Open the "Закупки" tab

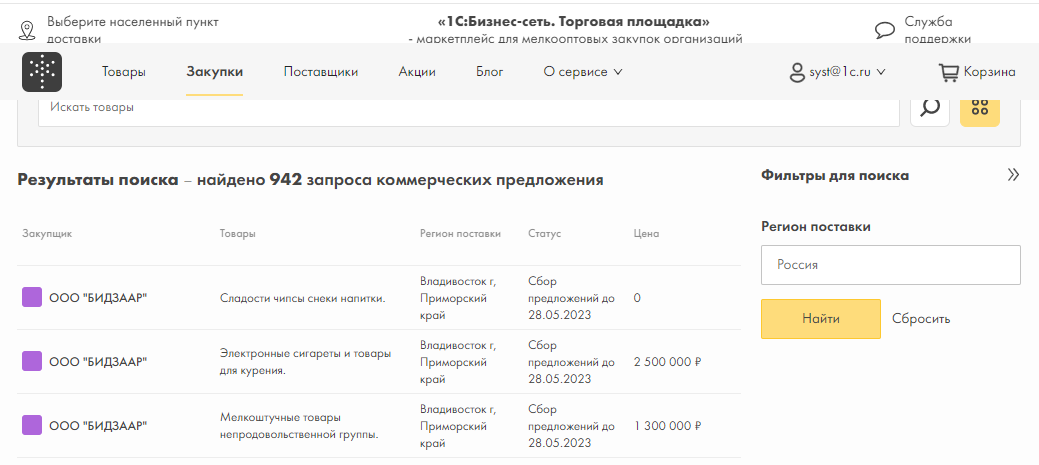[x=215, y=72]
